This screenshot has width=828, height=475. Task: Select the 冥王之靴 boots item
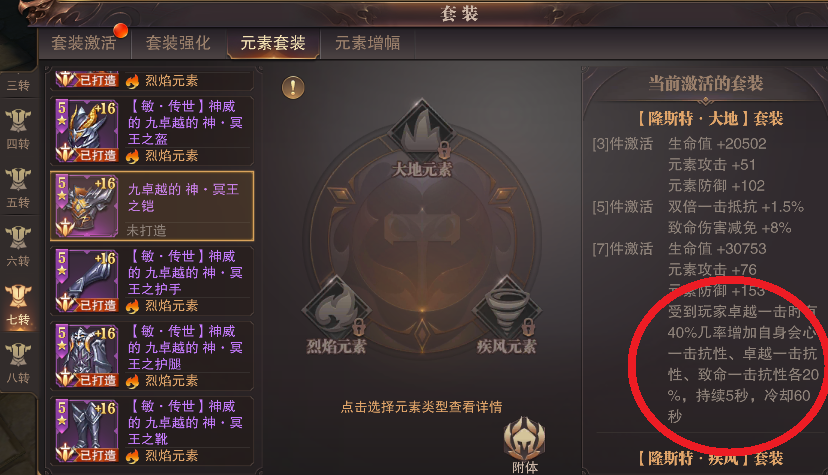click(152, 430)
